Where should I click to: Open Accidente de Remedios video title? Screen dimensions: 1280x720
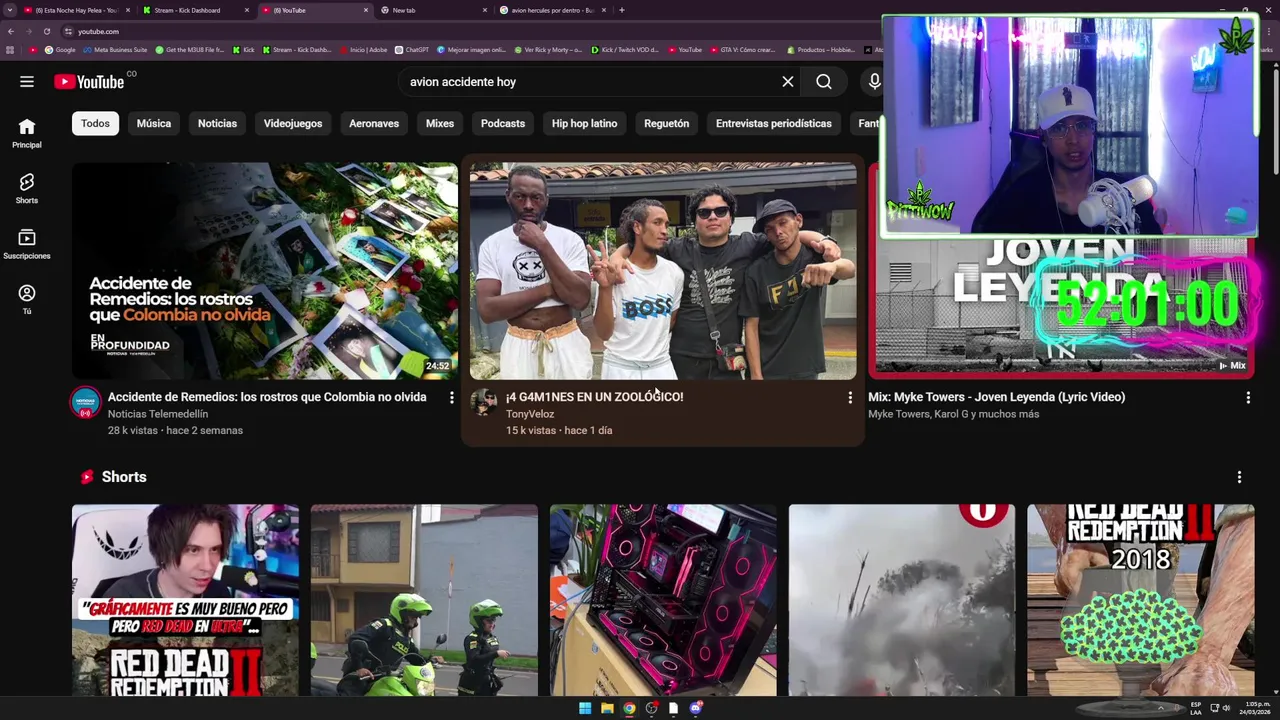[x=267, y=397]
